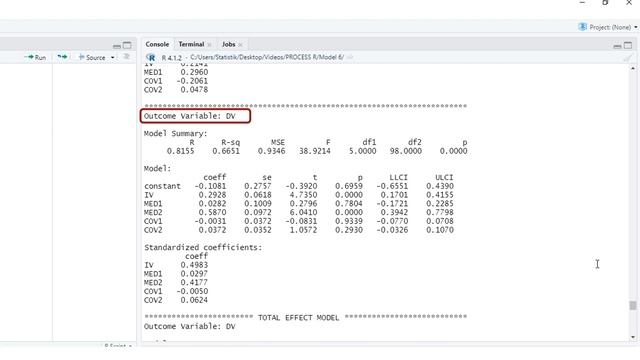This screenshot has height=360, width=640.
Task: Click constant LLCI value -0.6551
Action: pyautogui.click(x=392, y=186)
